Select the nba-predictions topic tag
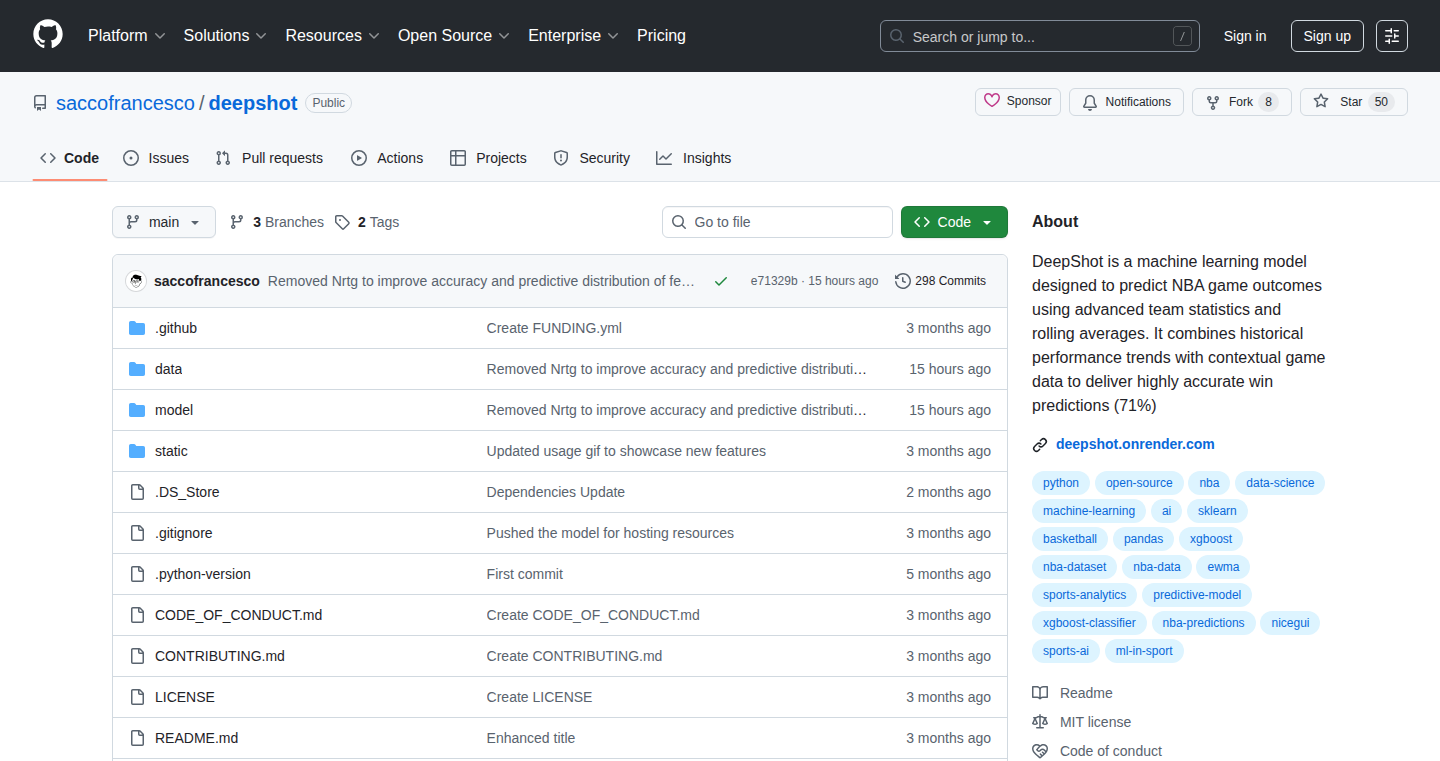 click(1203, 623)
